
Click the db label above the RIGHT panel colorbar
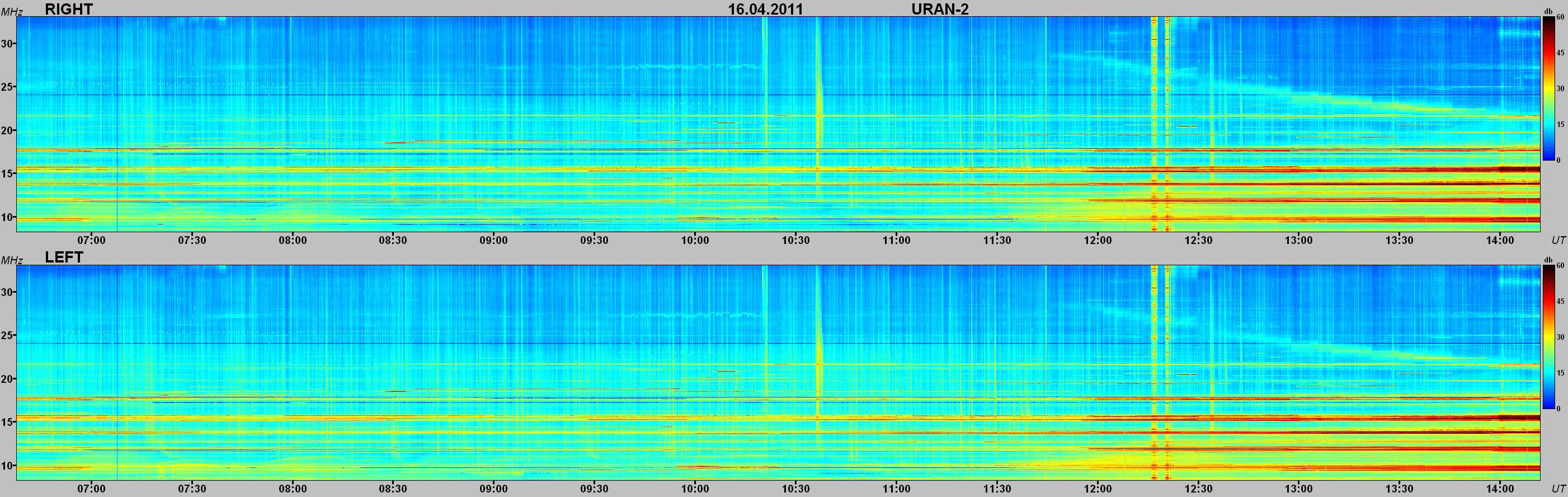[1548, 11]
